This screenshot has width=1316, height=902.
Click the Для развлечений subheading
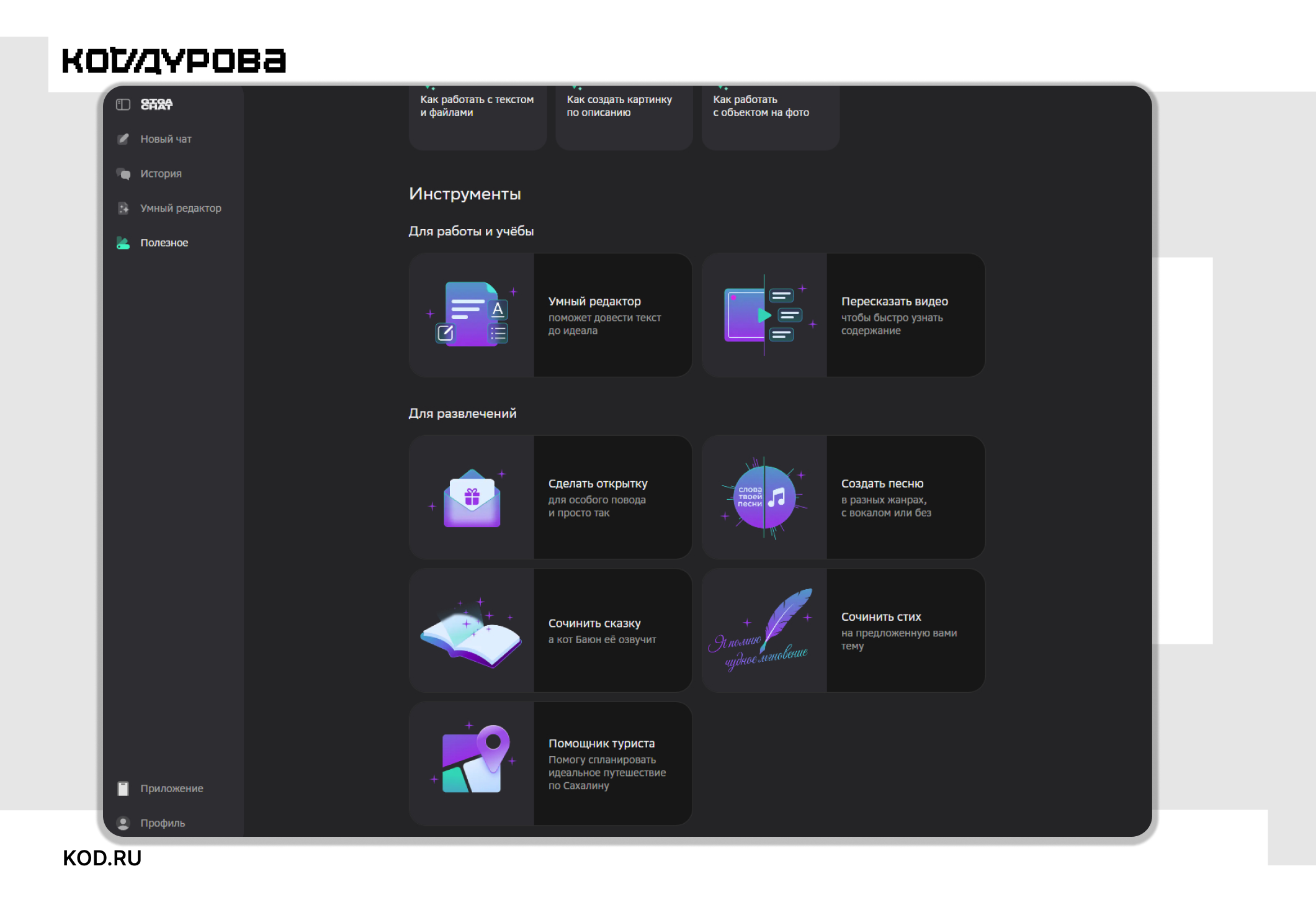[x=462, y=413]
